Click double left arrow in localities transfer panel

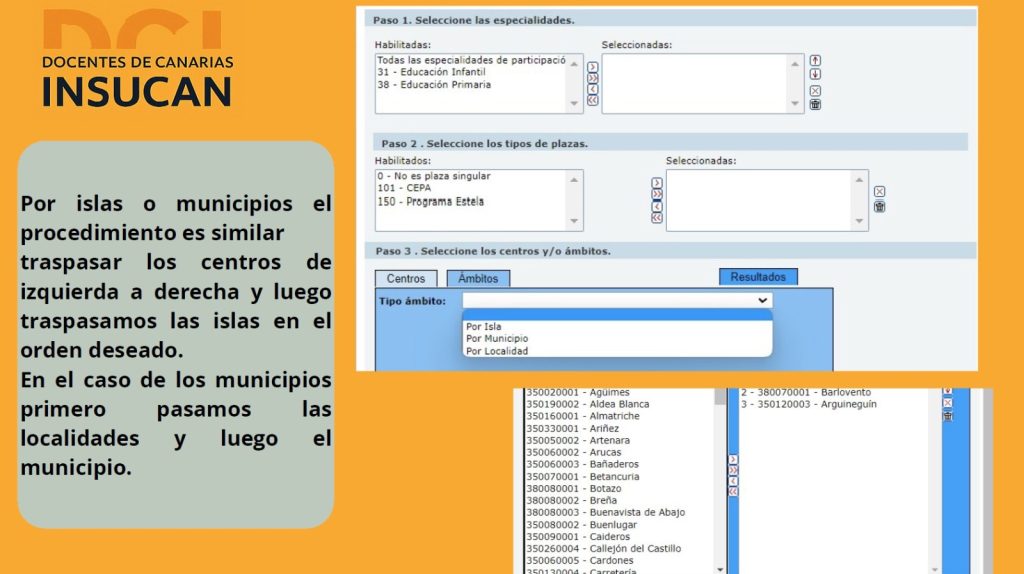733,491
